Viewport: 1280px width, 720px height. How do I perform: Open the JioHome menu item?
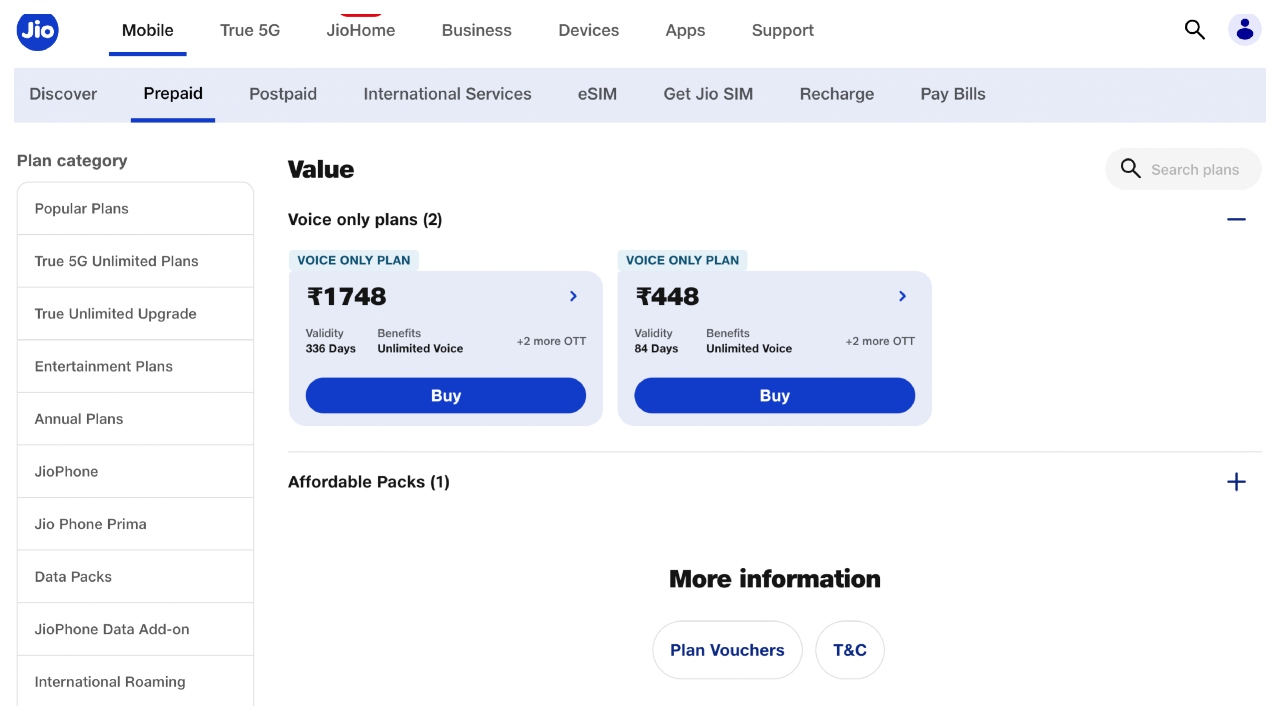[x=361, y=30]
